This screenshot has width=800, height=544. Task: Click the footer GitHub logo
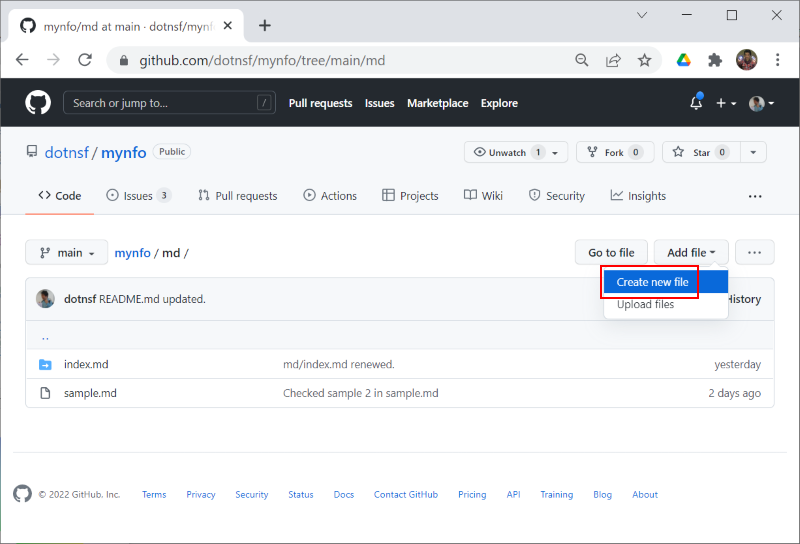coord(22,493)
